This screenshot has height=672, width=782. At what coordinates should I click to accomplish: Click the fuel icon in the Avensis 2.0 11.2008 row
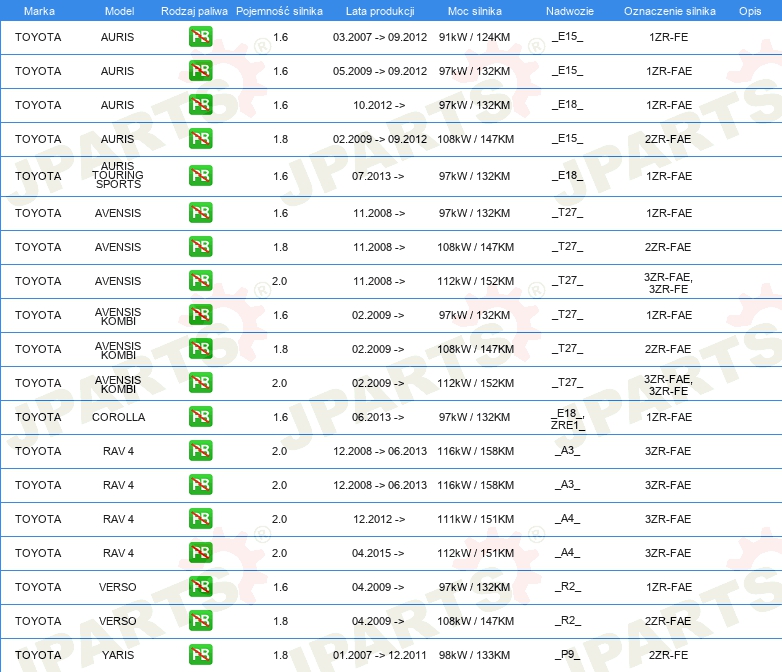pyautogui.click(x=200, y=280)
